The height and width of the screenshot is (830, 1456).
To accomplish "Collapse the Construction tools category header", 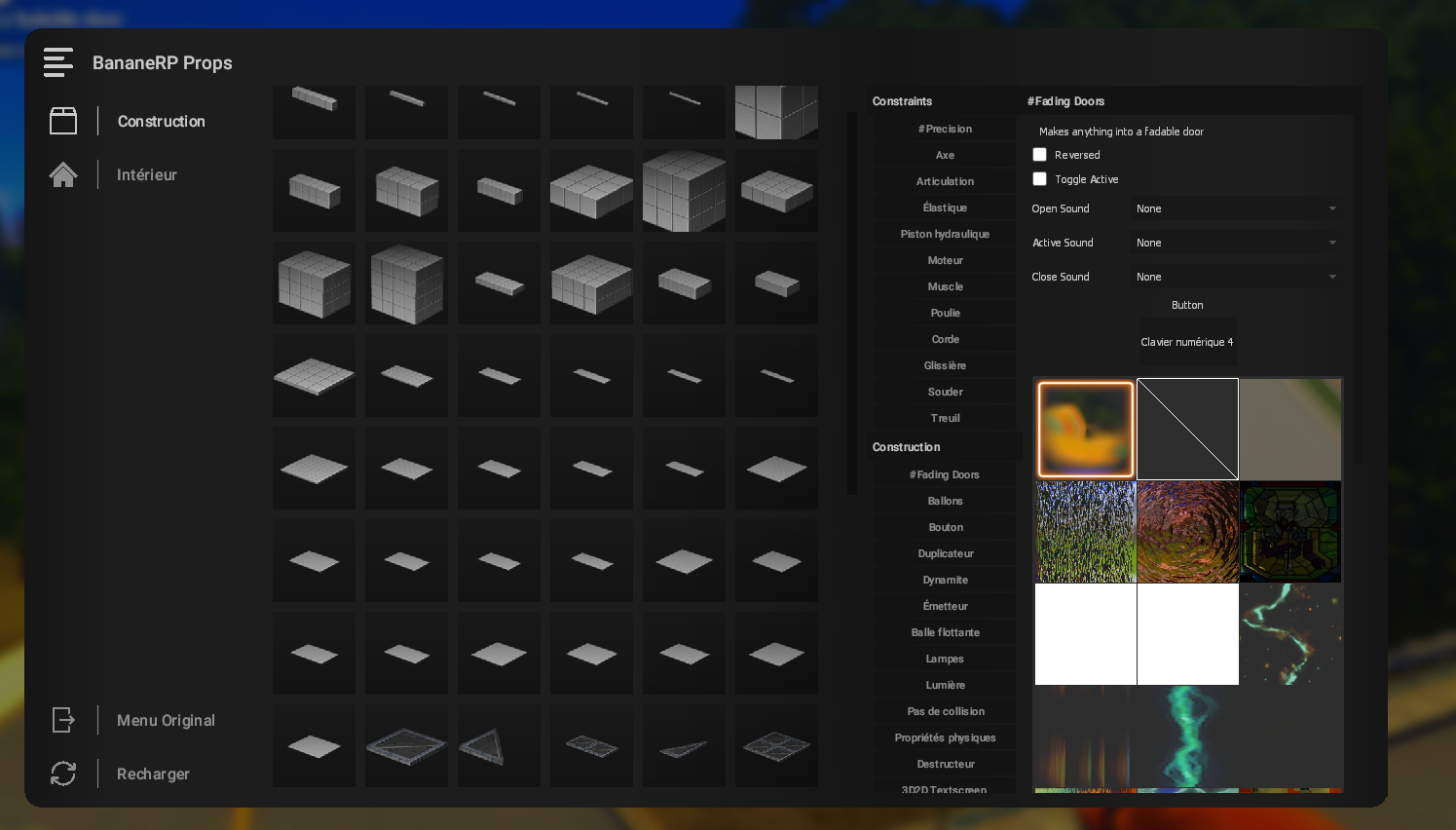I will click(943, 447).
